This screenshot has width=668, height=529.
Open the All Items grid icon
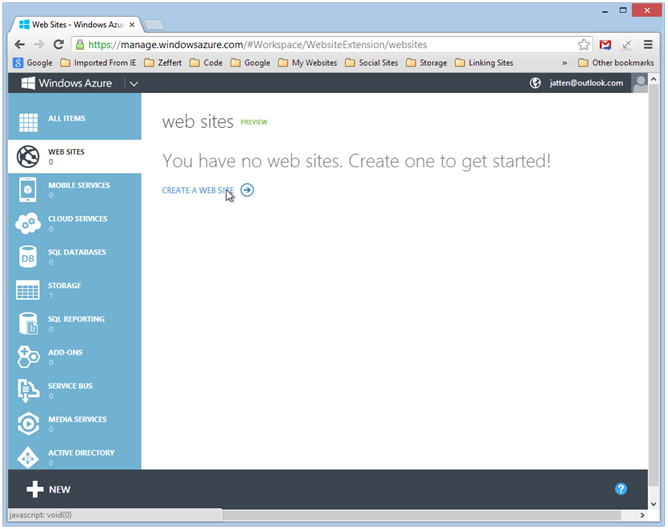[x=28, y=123]
